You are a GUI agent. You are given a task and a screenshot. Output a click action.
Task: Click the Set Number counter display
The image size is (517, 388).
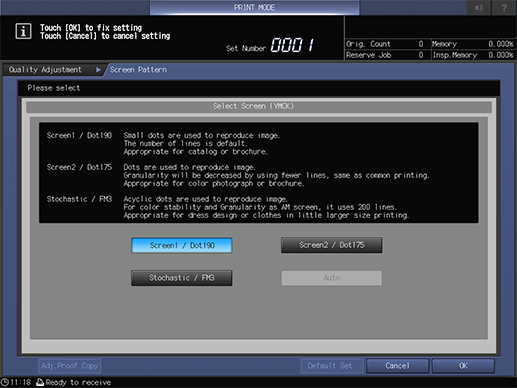point(270,45)
